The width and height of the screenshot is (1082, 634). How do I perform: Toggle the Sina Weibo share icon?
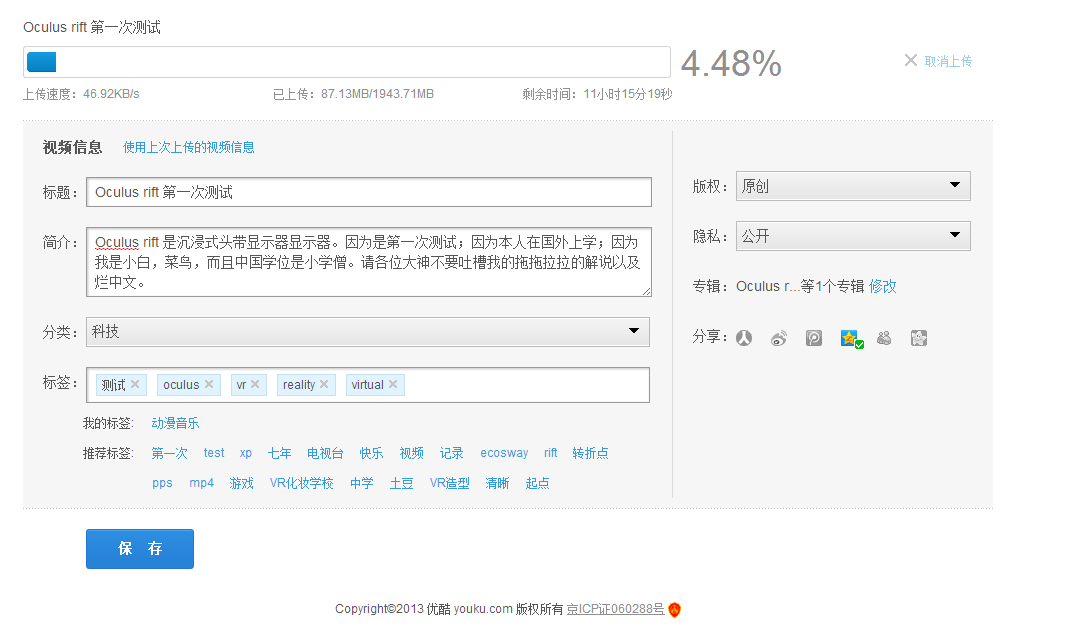[778, 338]
